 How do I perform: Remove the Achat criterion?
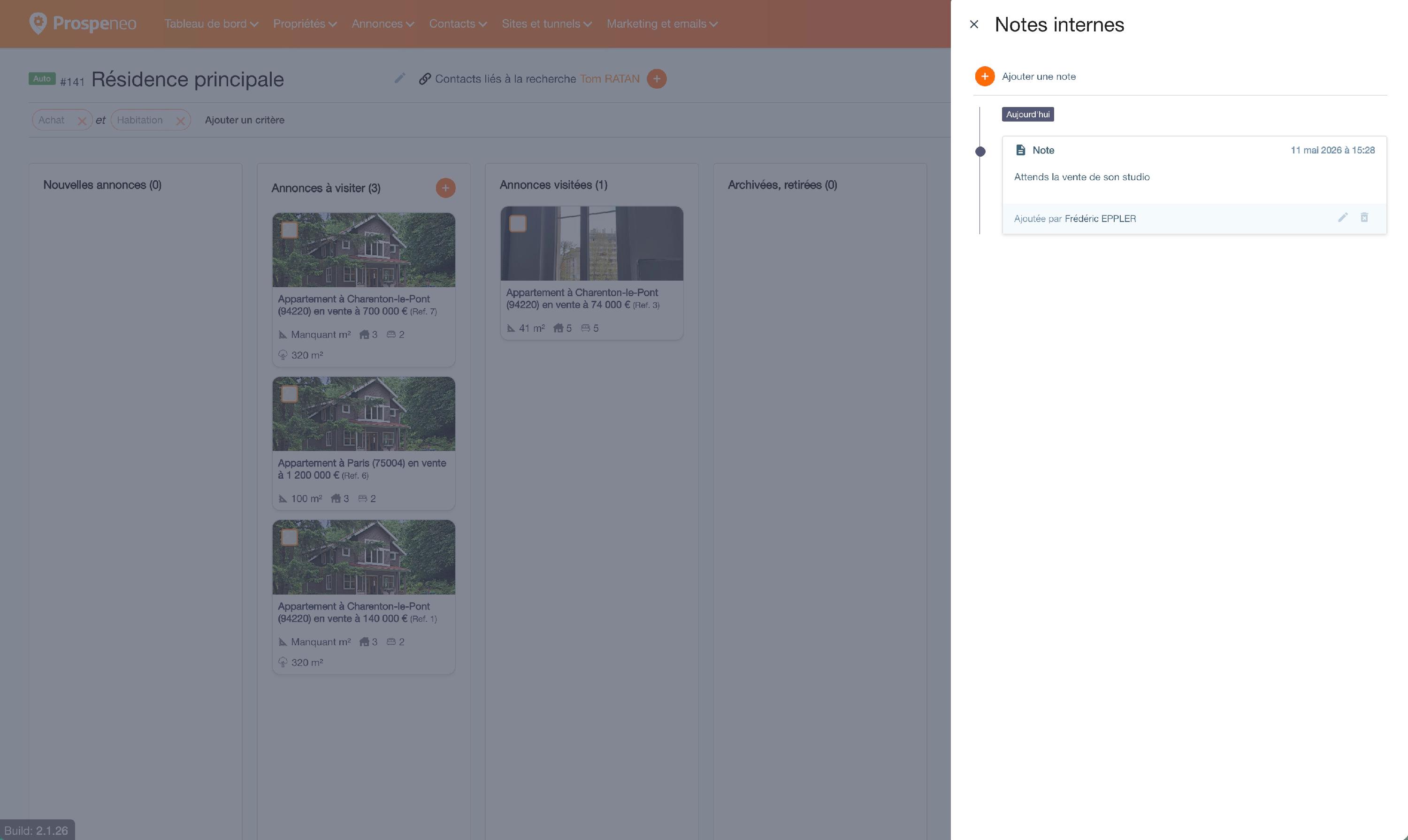click(x=82, y=121)
